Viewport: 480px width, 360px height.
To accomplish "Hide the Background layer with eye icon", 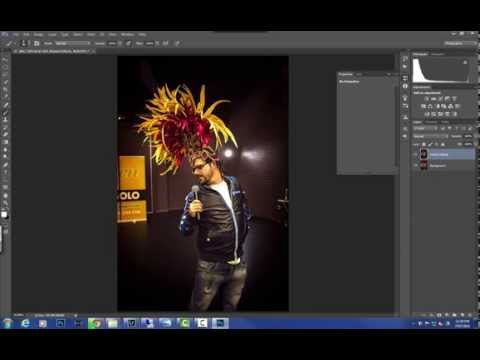I will click(x=415, y=165).
